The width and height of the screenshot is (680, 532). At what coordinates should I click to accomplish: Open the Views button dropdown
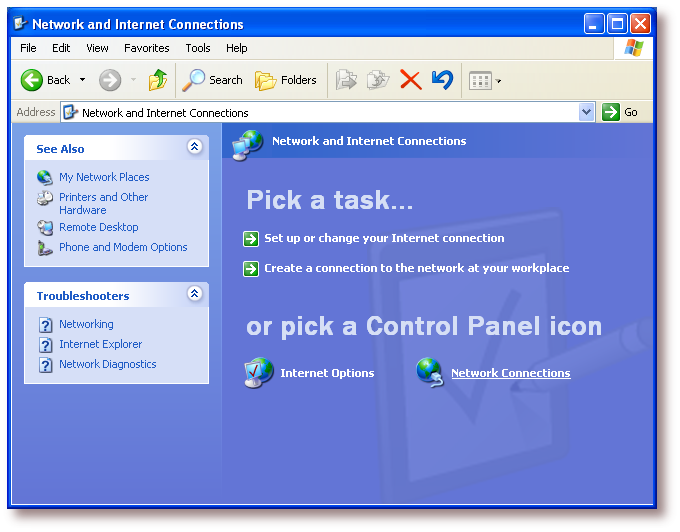click(499, 81)
